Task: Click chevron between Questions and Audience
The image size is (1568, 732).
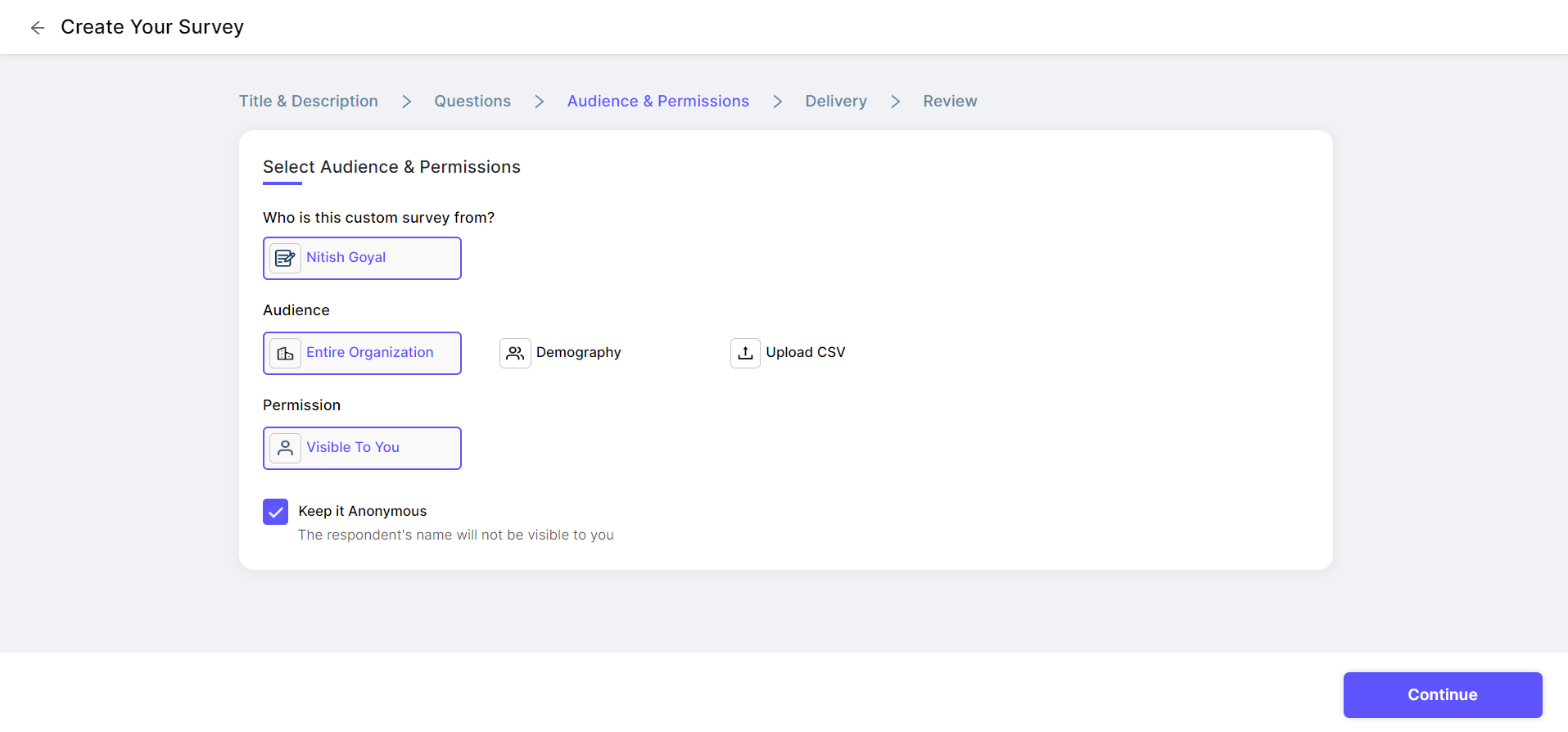Action: 539,102
